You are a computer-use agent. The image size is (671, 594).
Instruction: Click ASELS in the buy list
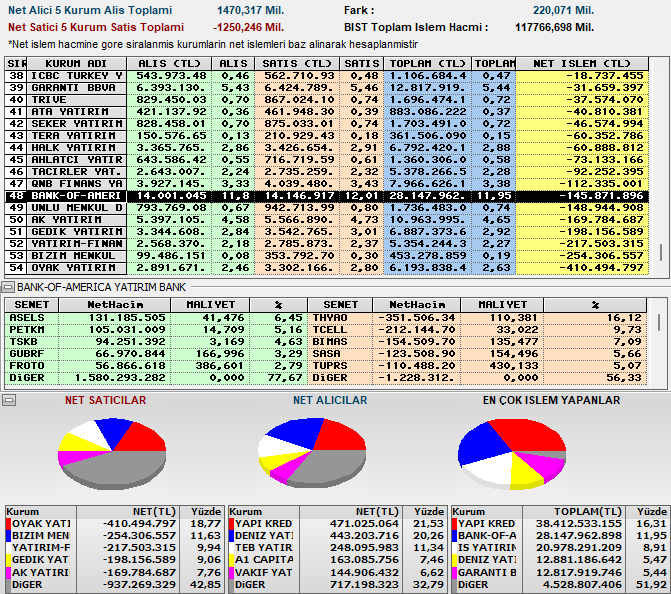[27, 318]
